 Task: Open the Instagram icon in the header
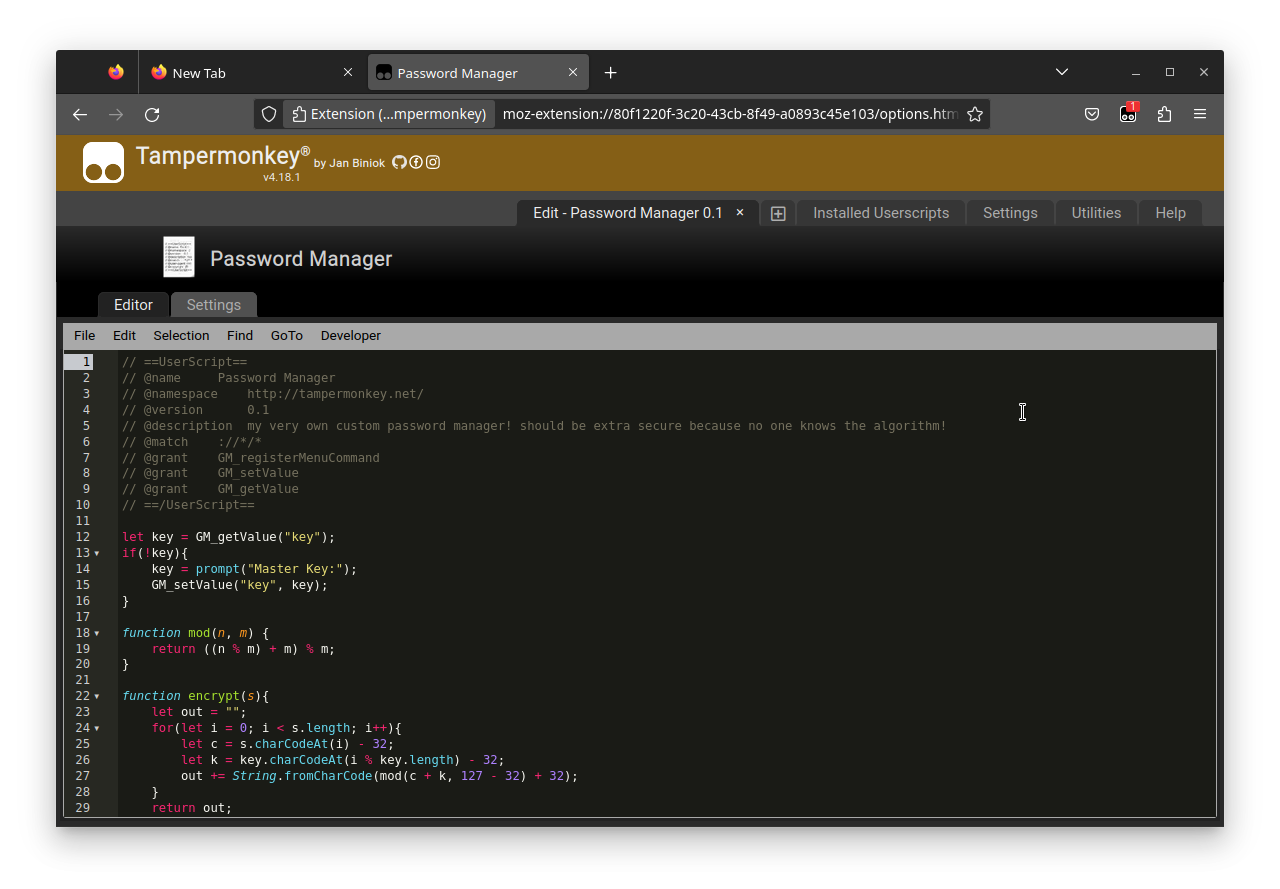pyautogui.click(x=432, y=162)
